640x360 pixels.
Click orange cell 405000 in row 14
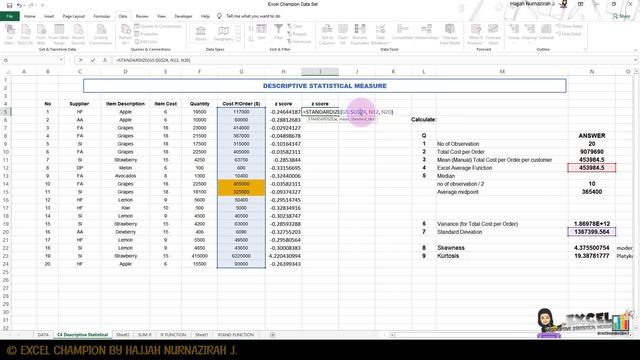[241, 184]
